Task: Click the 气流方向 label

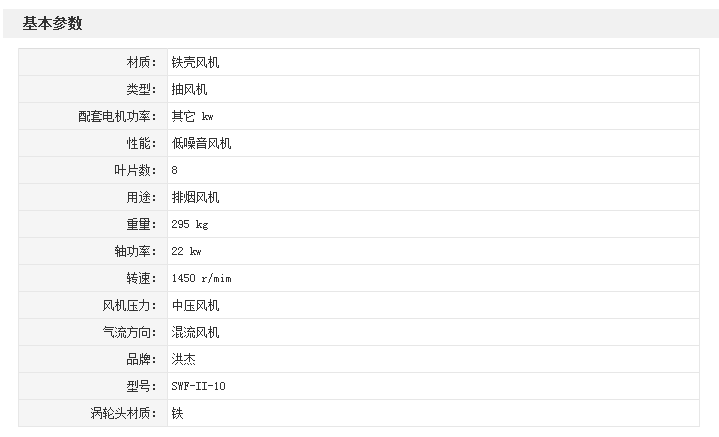Action: coord(129,332)
